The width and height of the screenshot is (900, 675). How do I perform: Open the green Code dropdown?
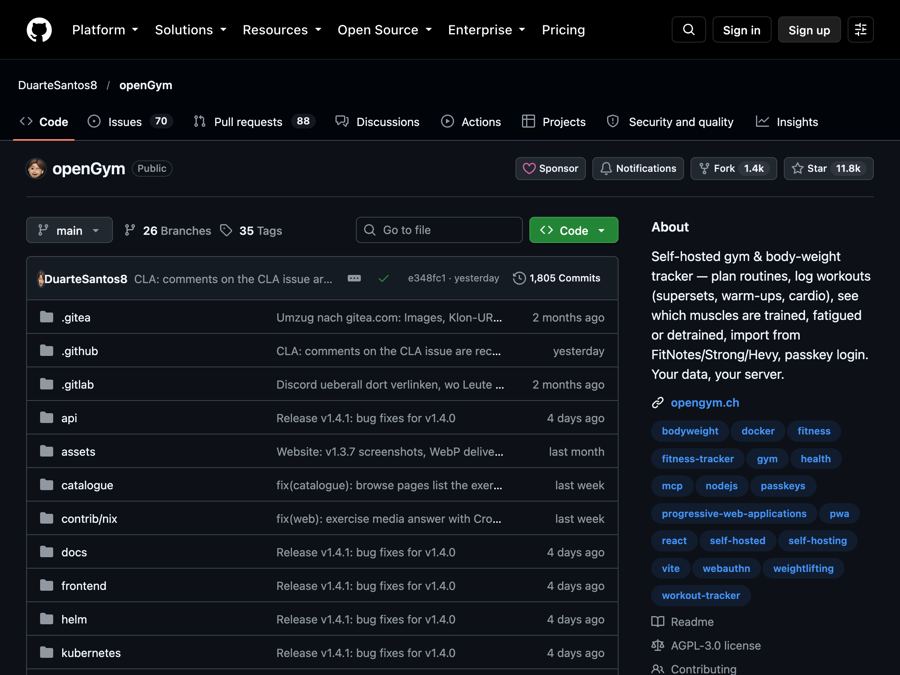[x=574, y=230]
